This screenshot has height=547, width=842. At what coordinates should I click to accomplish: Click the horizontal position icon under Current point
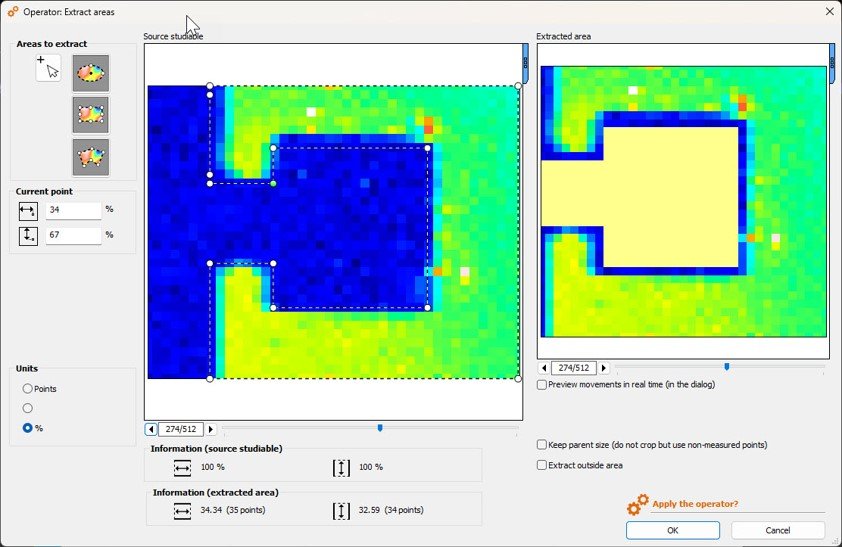[x=28, y=210]
